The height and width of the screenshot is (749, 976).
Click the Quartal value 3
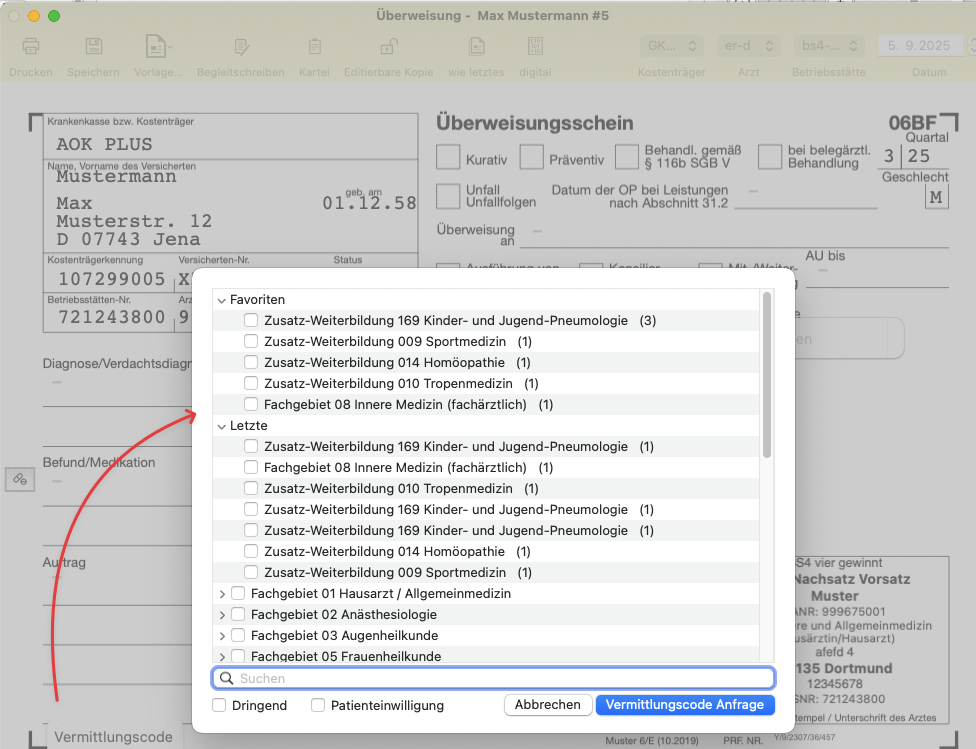tap(889, 156)
